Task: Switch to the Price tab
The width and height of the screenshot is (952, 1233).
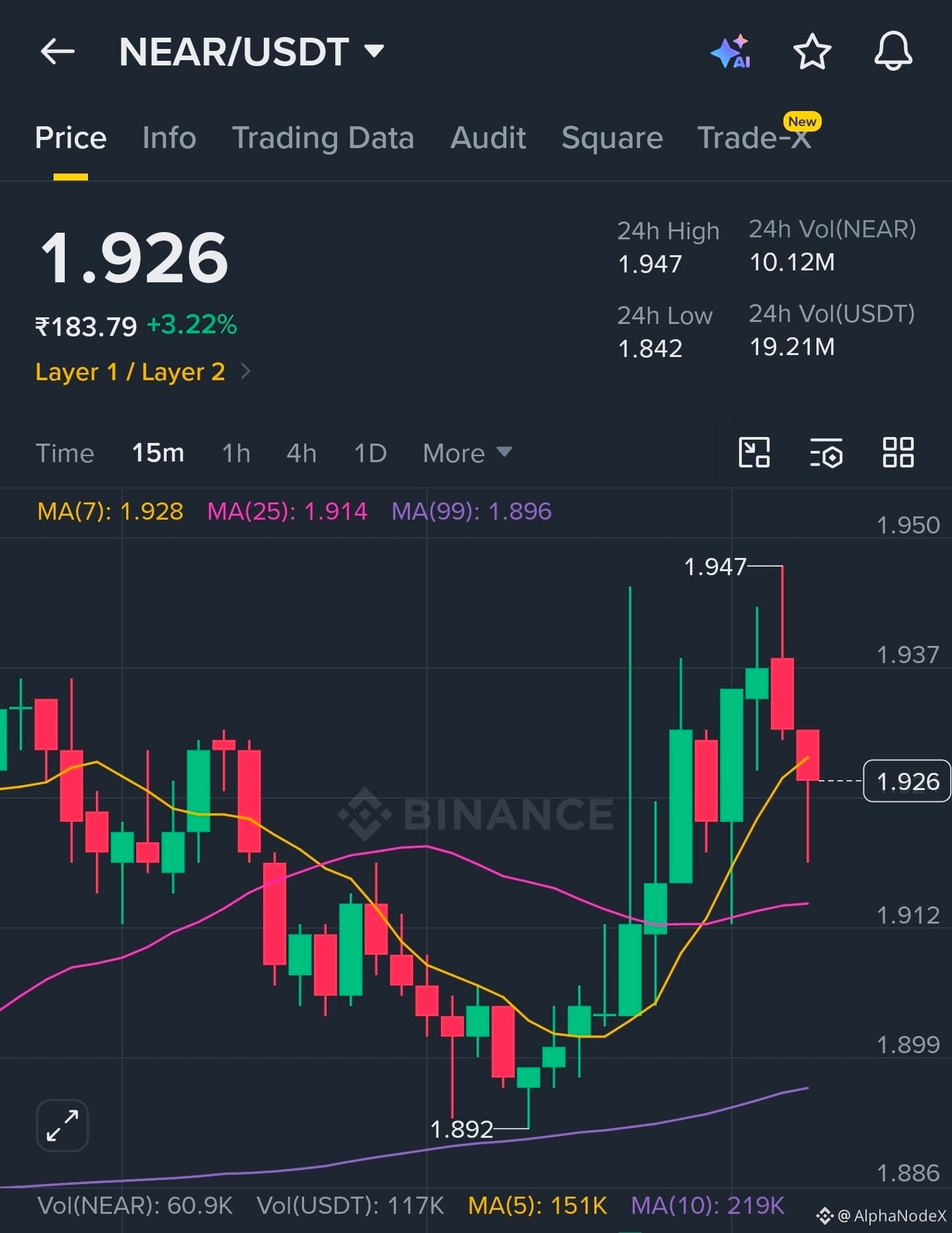Action: coord(71,138)
